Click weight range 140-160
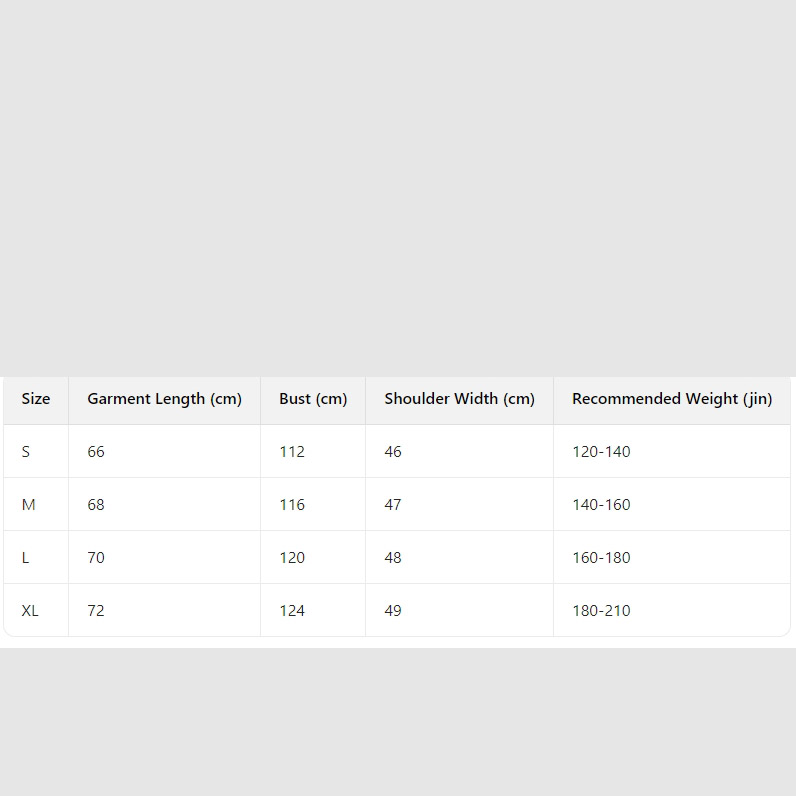This screenshot has width=796, height=796. pos(601,505)
